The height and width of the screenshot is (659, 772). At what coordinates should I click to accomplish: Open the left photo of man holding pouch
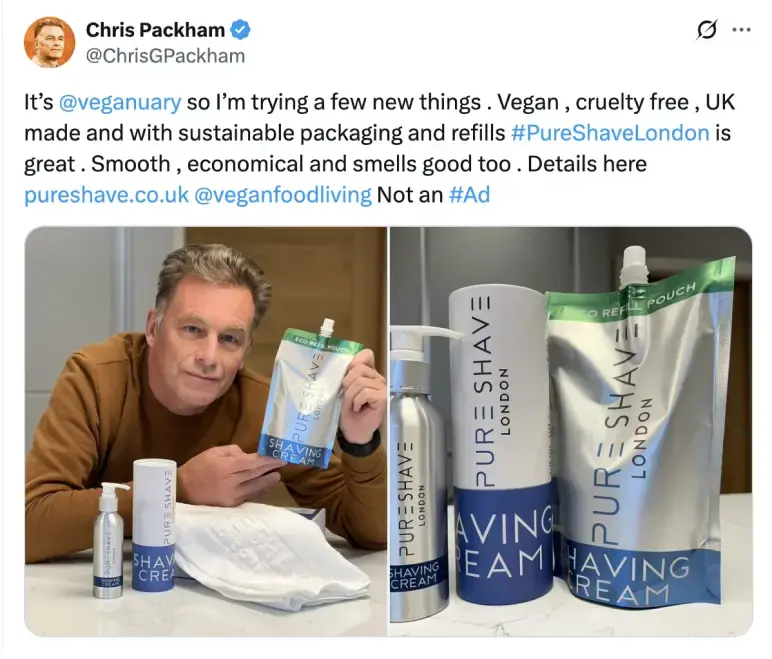click(205, 431)
